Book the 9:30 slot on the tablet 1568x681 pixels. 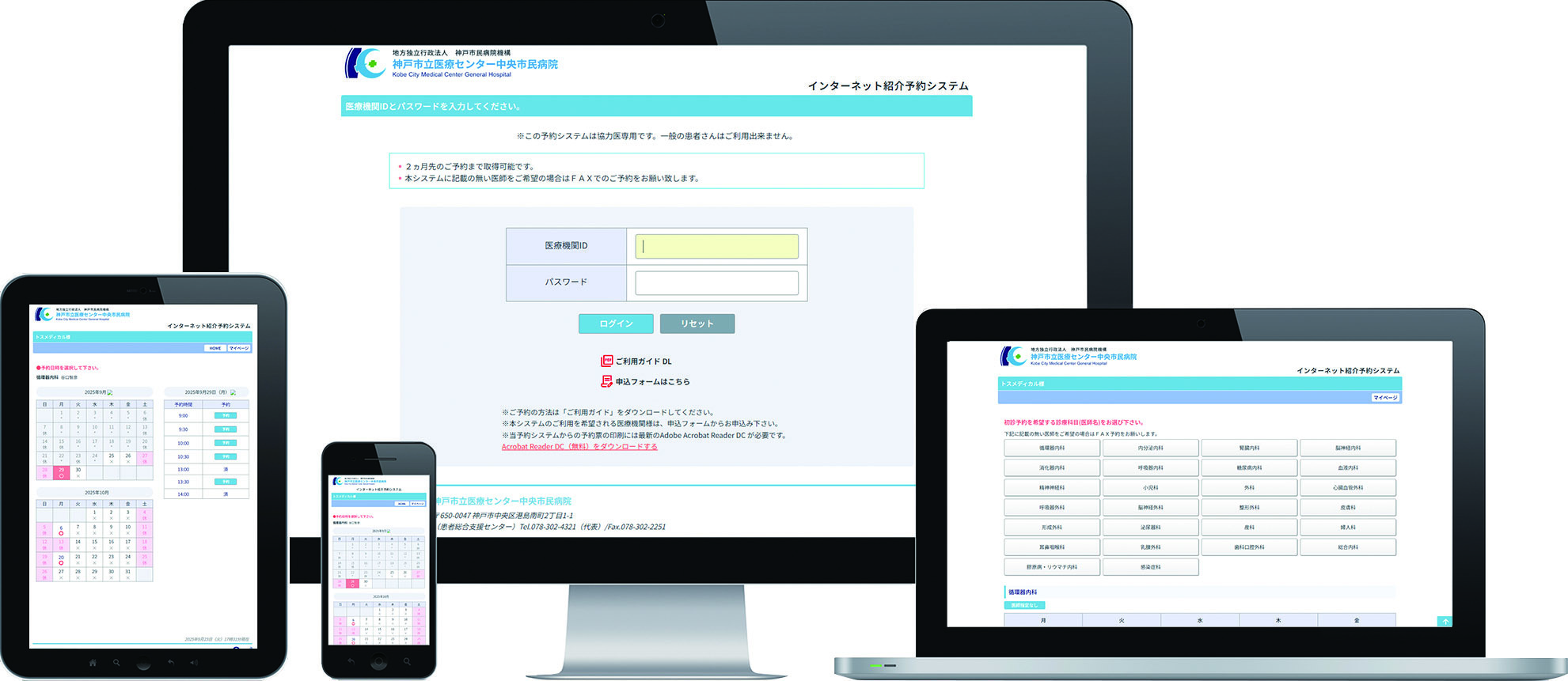[226, 429]
